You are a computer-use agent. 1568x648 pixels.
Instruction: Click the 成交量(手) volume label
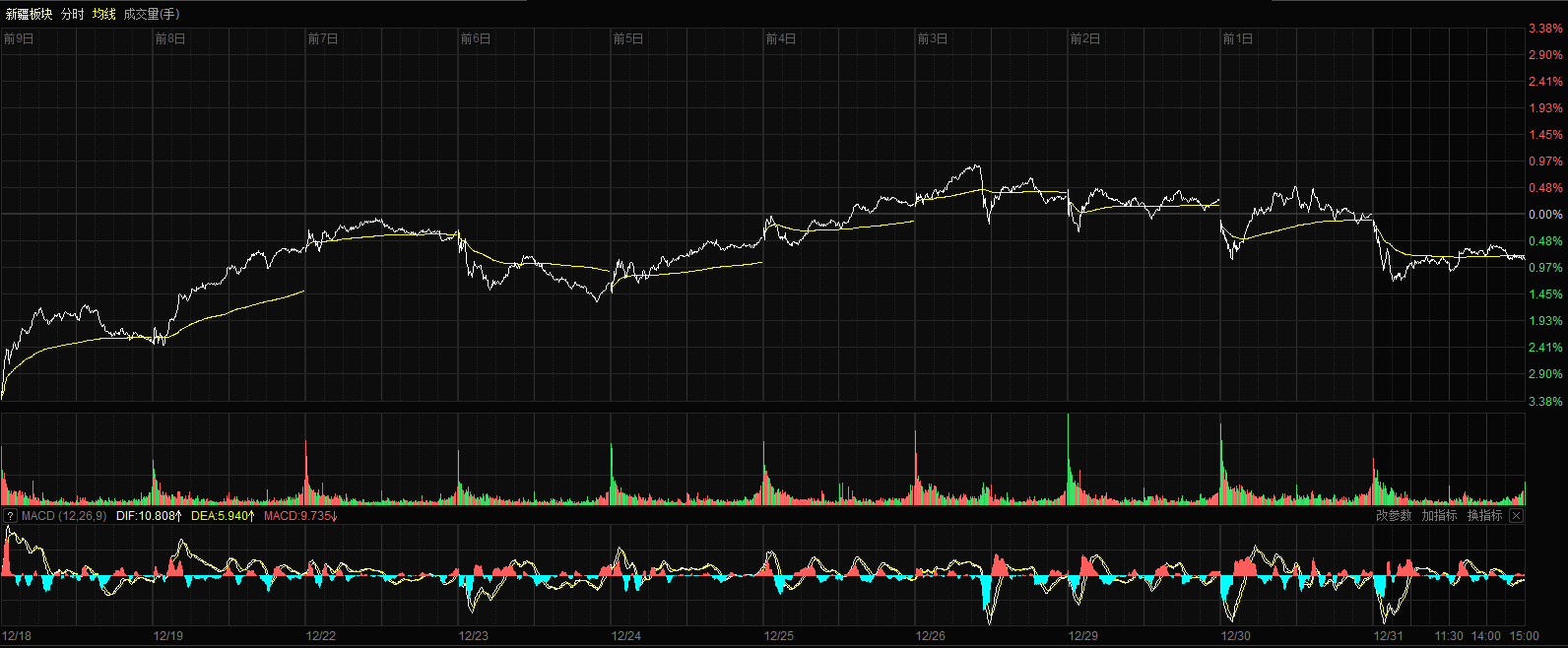click(x=152, y=14)
